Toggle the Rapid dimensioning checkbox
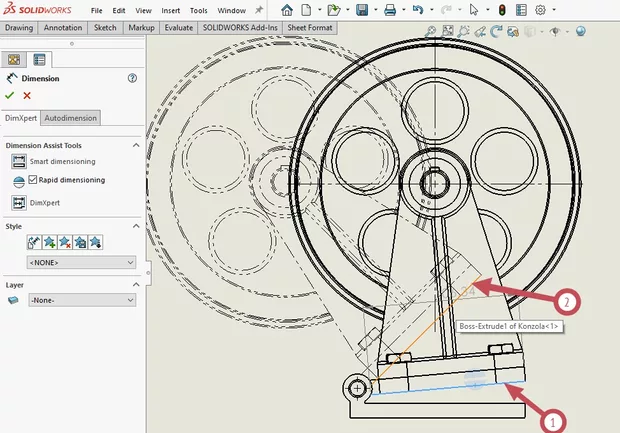Screen dimensions: 620x433 click(x=33, y=180)
